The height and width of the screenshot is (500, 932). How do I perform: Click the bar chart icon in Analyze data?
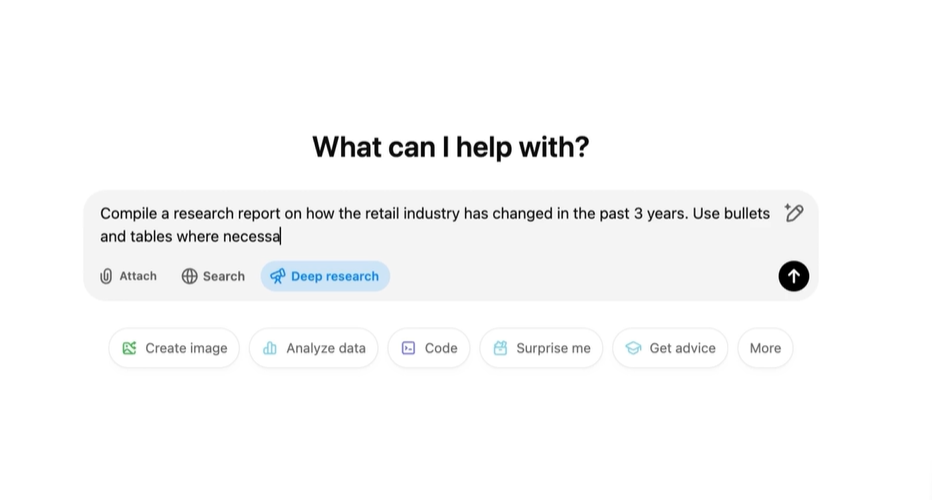(270, 348)
